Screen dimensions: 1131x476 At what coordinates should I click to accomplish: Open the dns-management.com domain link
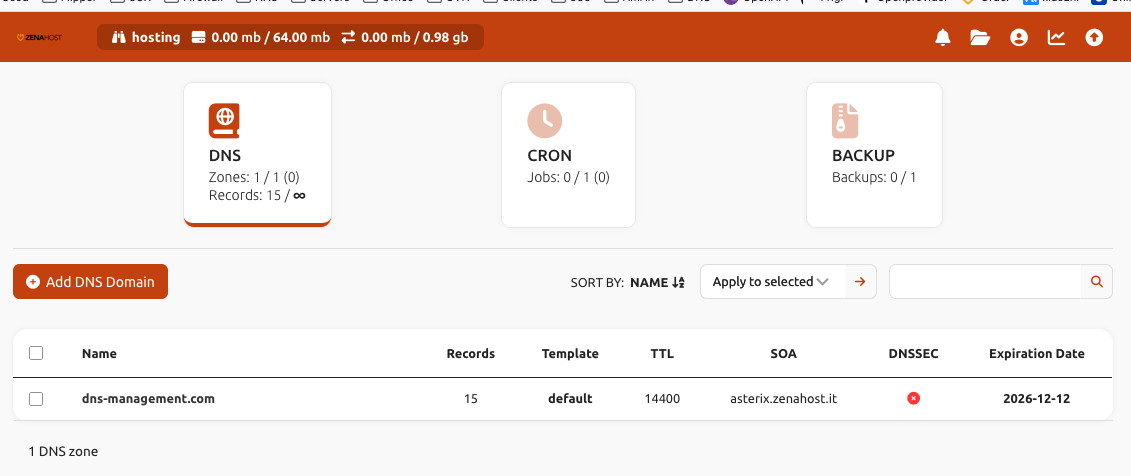tap(148, 398)
